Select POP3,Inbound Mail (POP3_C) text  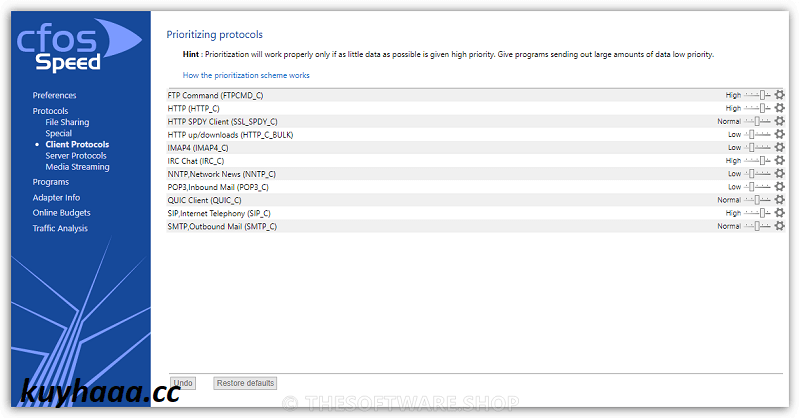coord(218,187)
